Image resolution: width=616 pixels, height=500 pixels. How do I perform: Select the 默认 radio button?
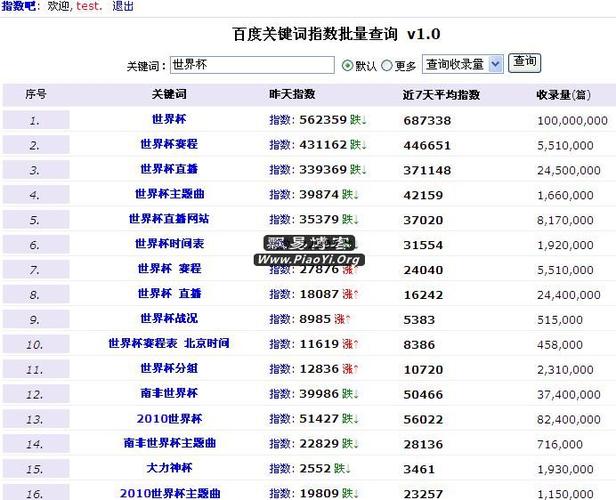click(347, 65)
